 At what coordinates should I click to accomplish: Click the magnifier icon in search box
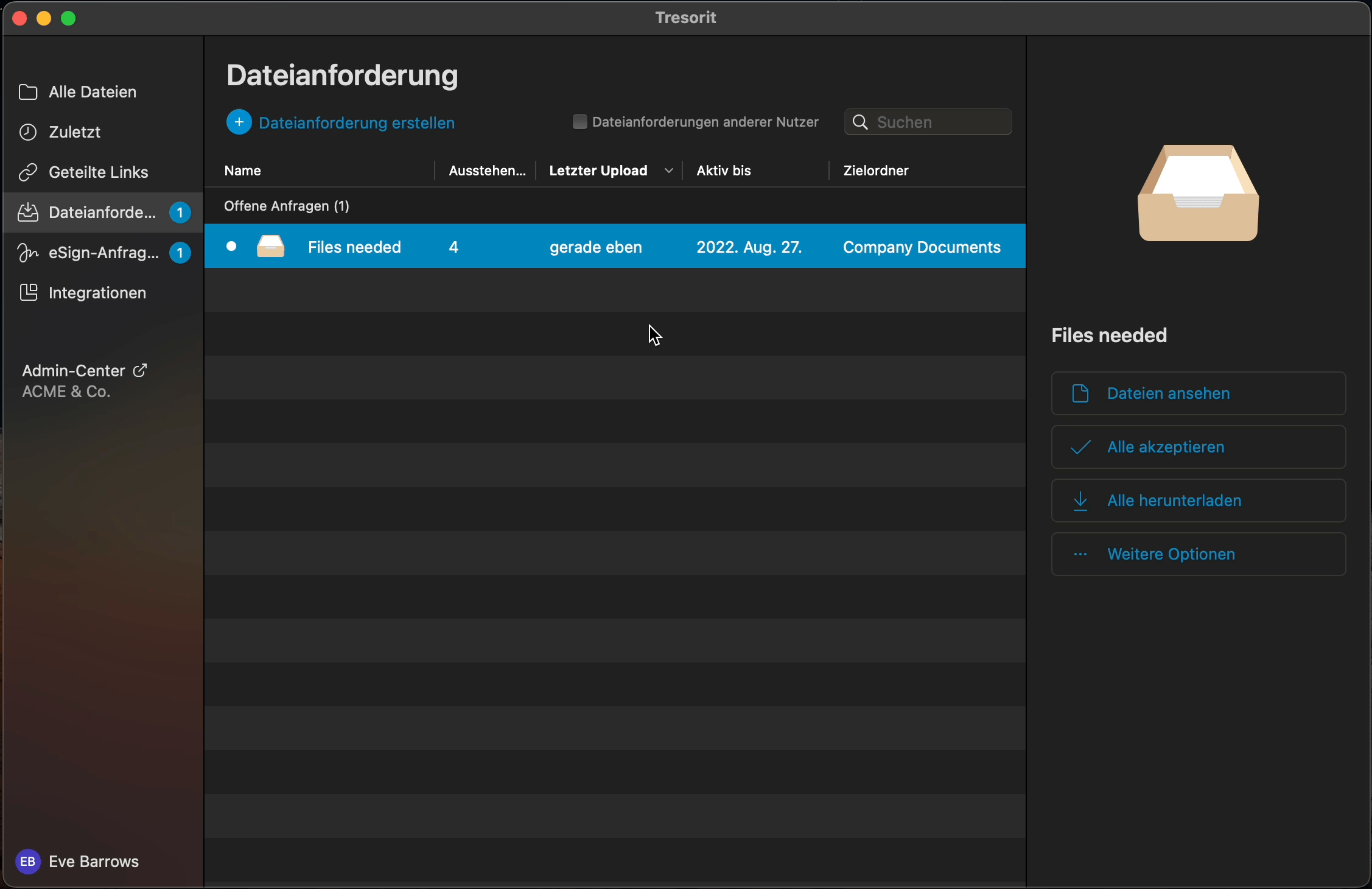[860, 122]
